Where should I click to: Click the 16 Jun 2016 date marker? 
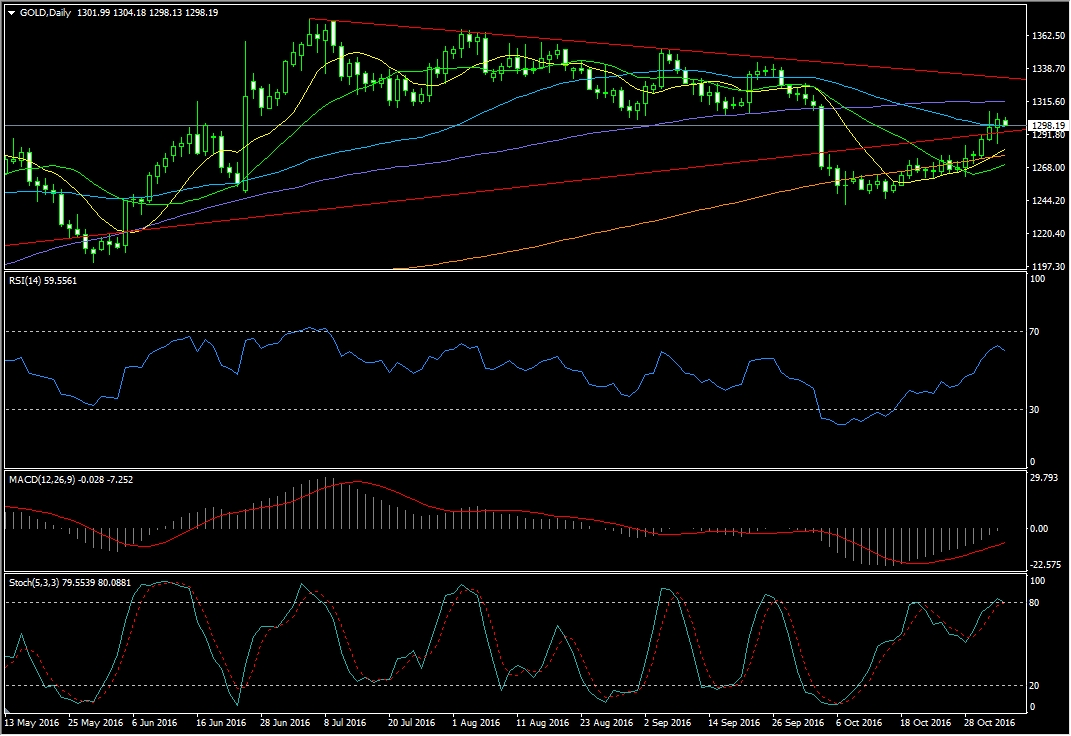click(221, 722)
